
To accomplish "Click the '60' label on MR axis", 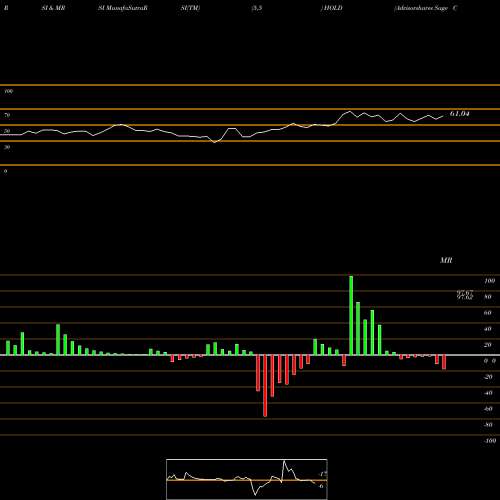I will 488,313.
